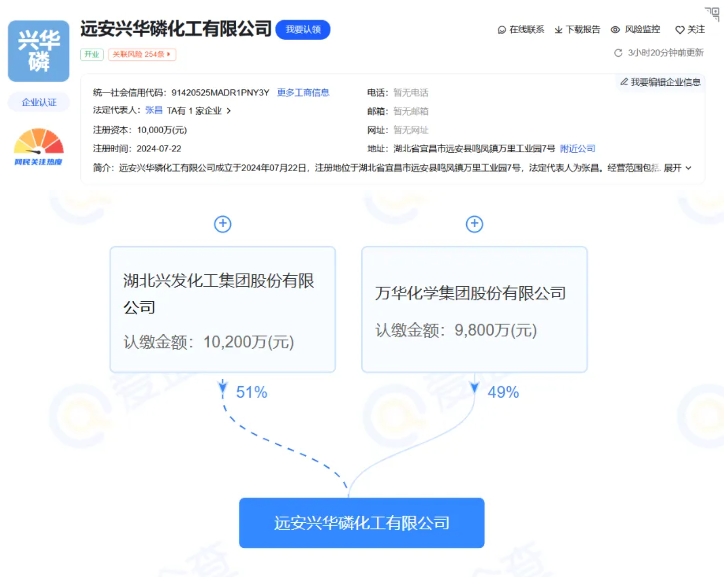
Task: Click 认缴金额 9,800万(元) amount
Action: 456,331
